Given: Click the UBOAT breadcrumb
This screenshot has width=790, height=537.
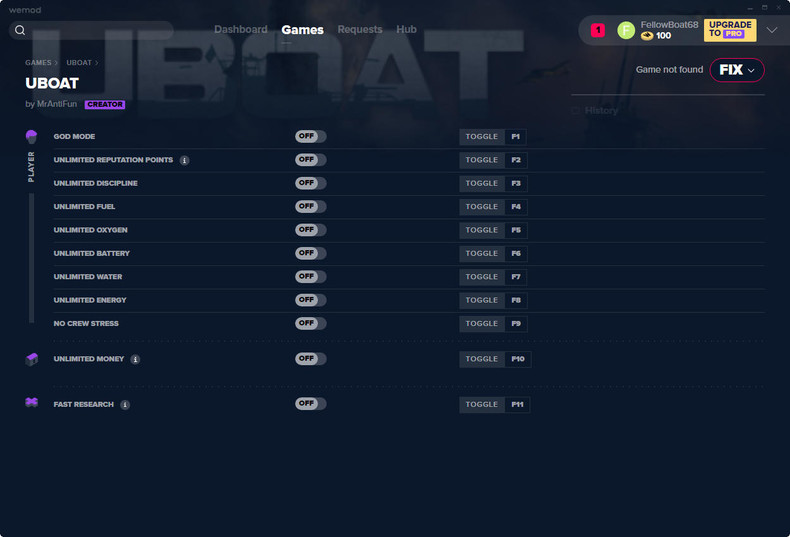Looking at the screenshot, I should (x=79, y=62).
